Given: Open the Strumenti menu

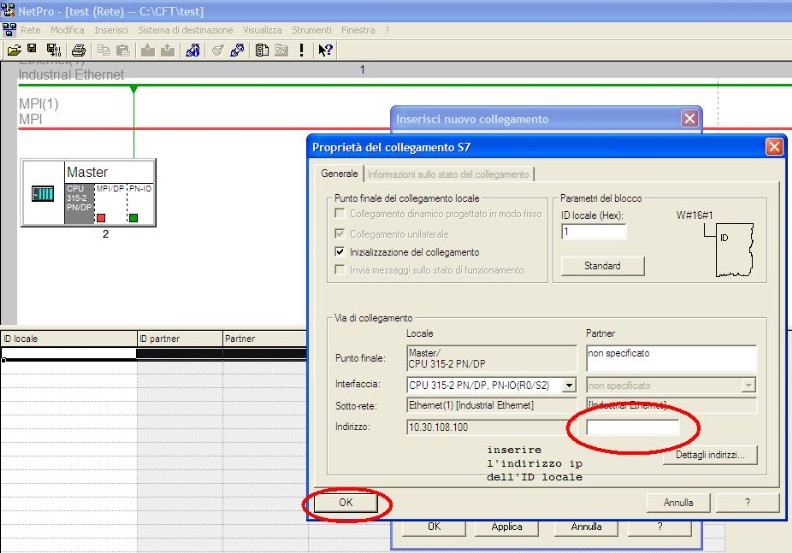Looking at the screenshot, I should coord(311,30).
